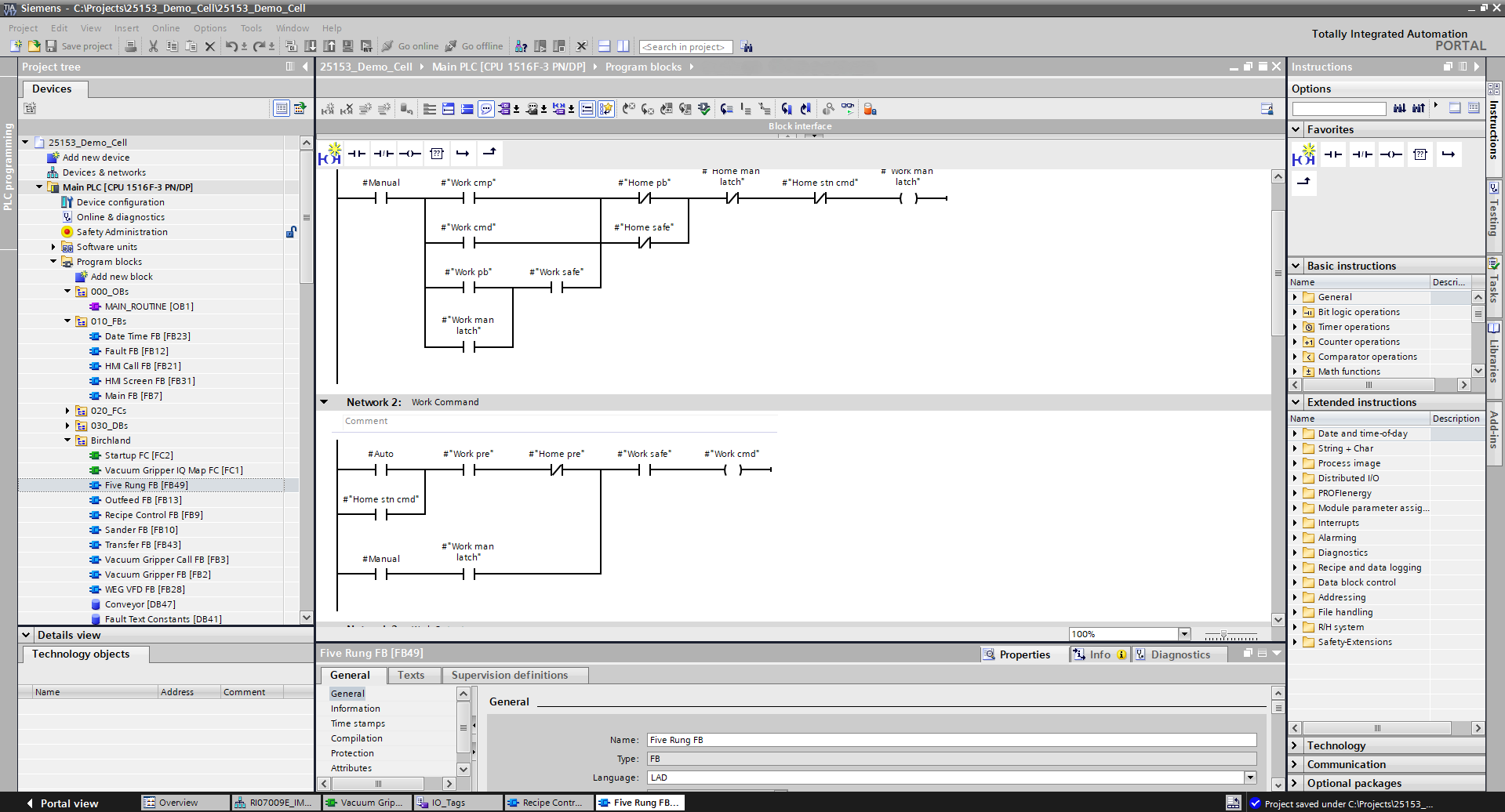The width and height of the screenshot is (1505, 812).
Task: Open the Online menu
Action: coord(165,28)
